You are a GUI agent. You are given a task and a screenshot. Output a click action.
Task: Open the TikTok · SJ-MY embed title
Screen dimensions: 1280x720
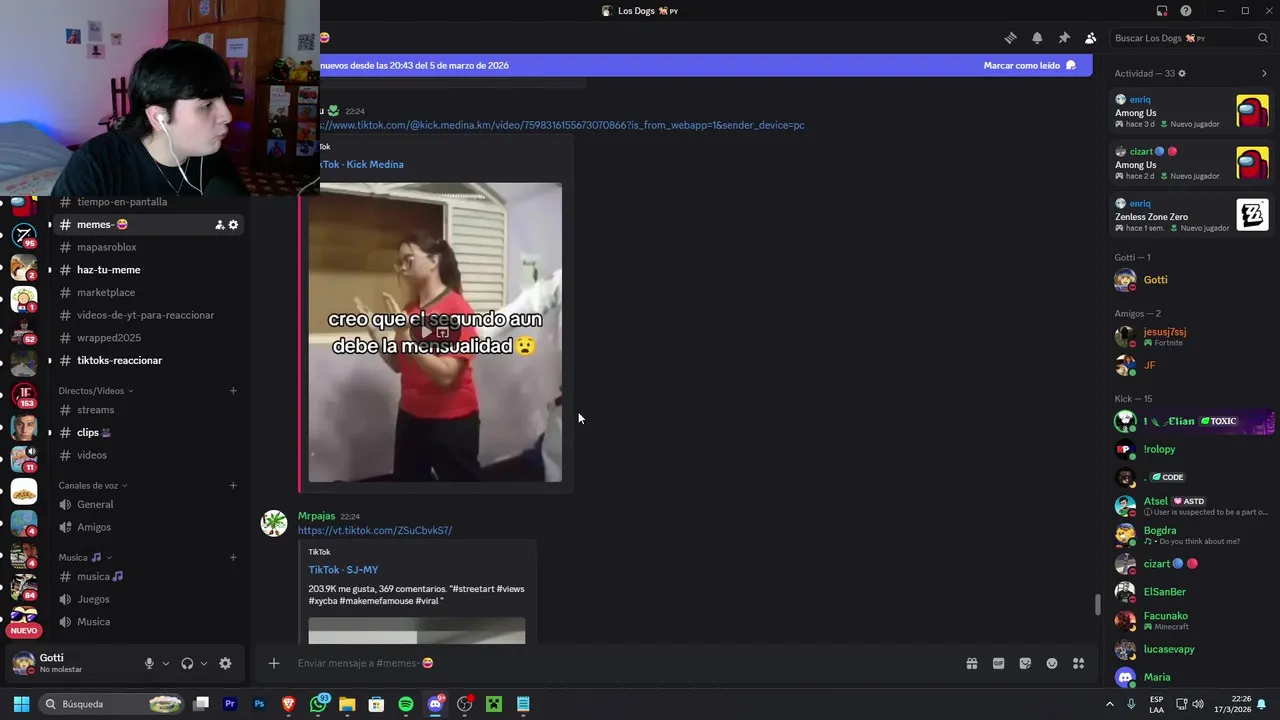coord(343,570)
